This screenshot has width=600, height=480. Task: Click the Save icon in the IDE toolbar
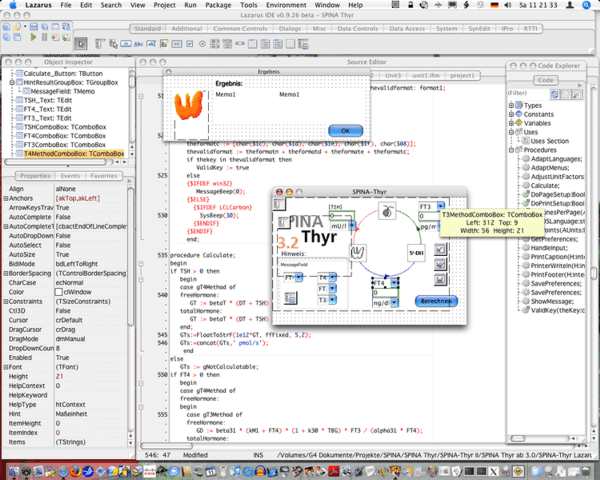(34, 27)
